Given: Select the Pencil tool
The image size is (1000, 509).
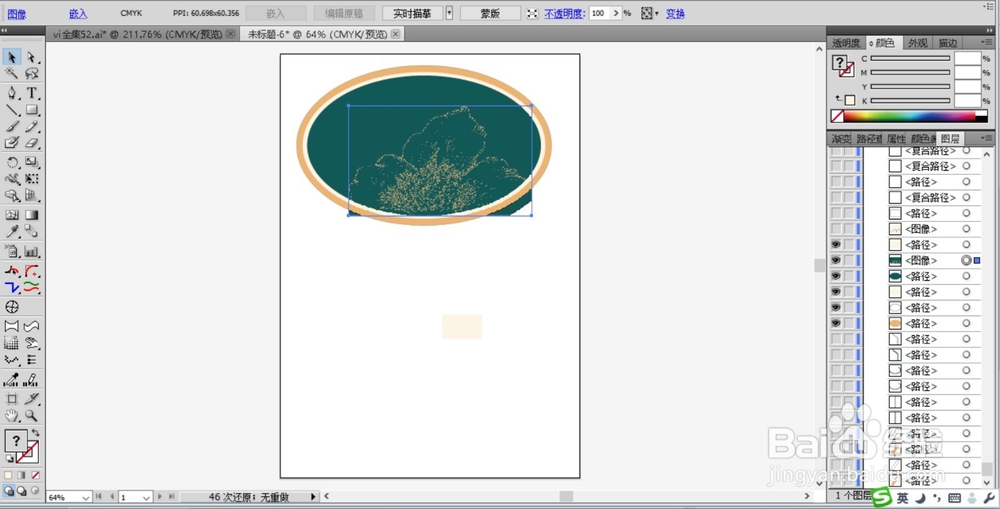Looking at the screenshot, I should 31,126.
